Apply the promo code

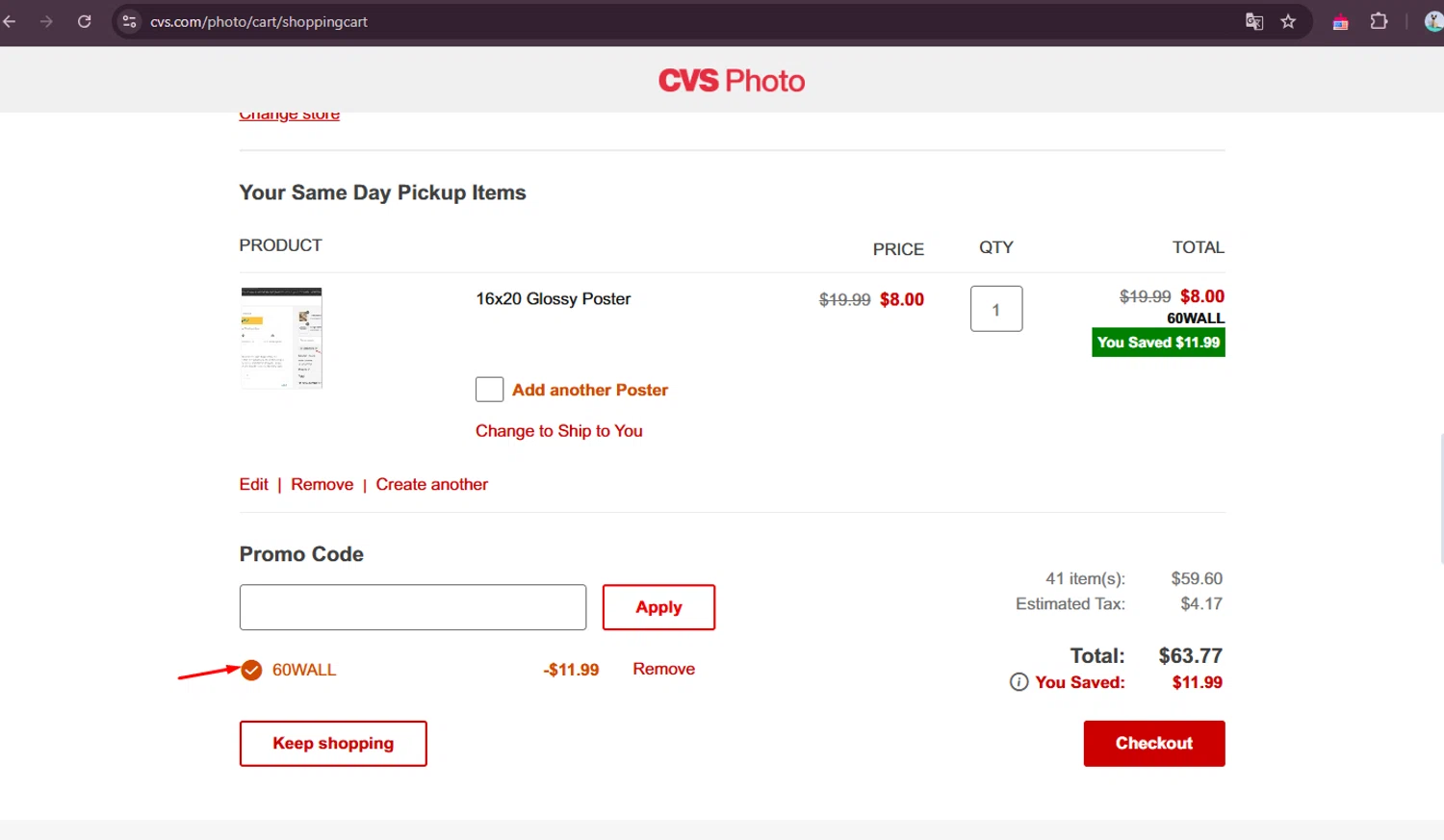pyautogui.click(x=658, y=607)
